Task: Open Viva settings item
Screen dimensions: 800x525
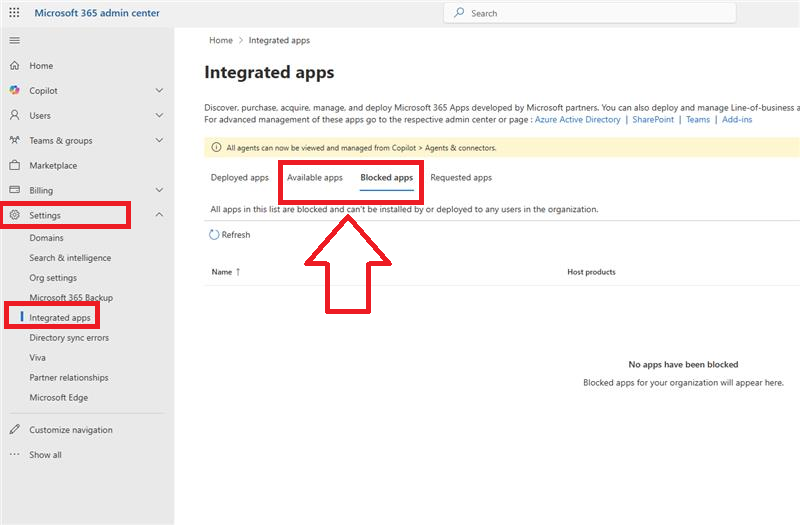Action: tap(37, 357)
